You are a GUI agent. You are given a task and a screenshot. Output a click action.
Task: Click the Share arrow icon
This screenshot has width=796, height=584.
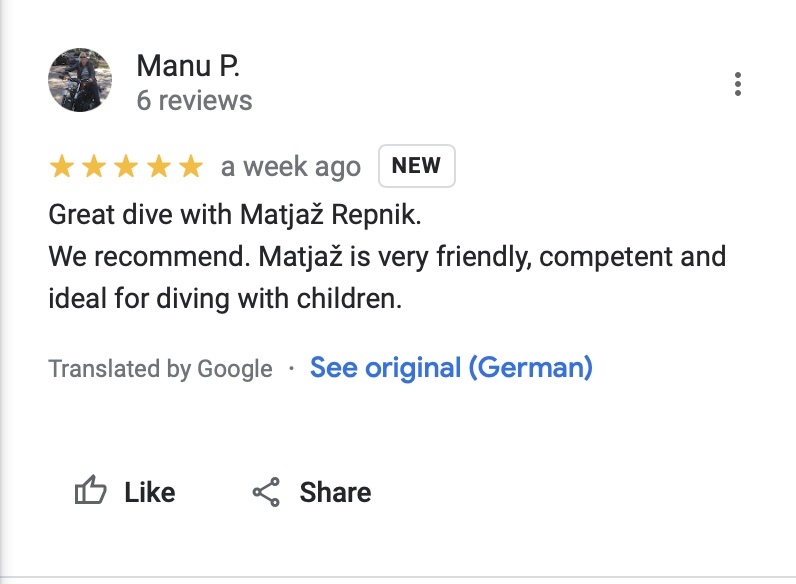[x=266, y=492]
